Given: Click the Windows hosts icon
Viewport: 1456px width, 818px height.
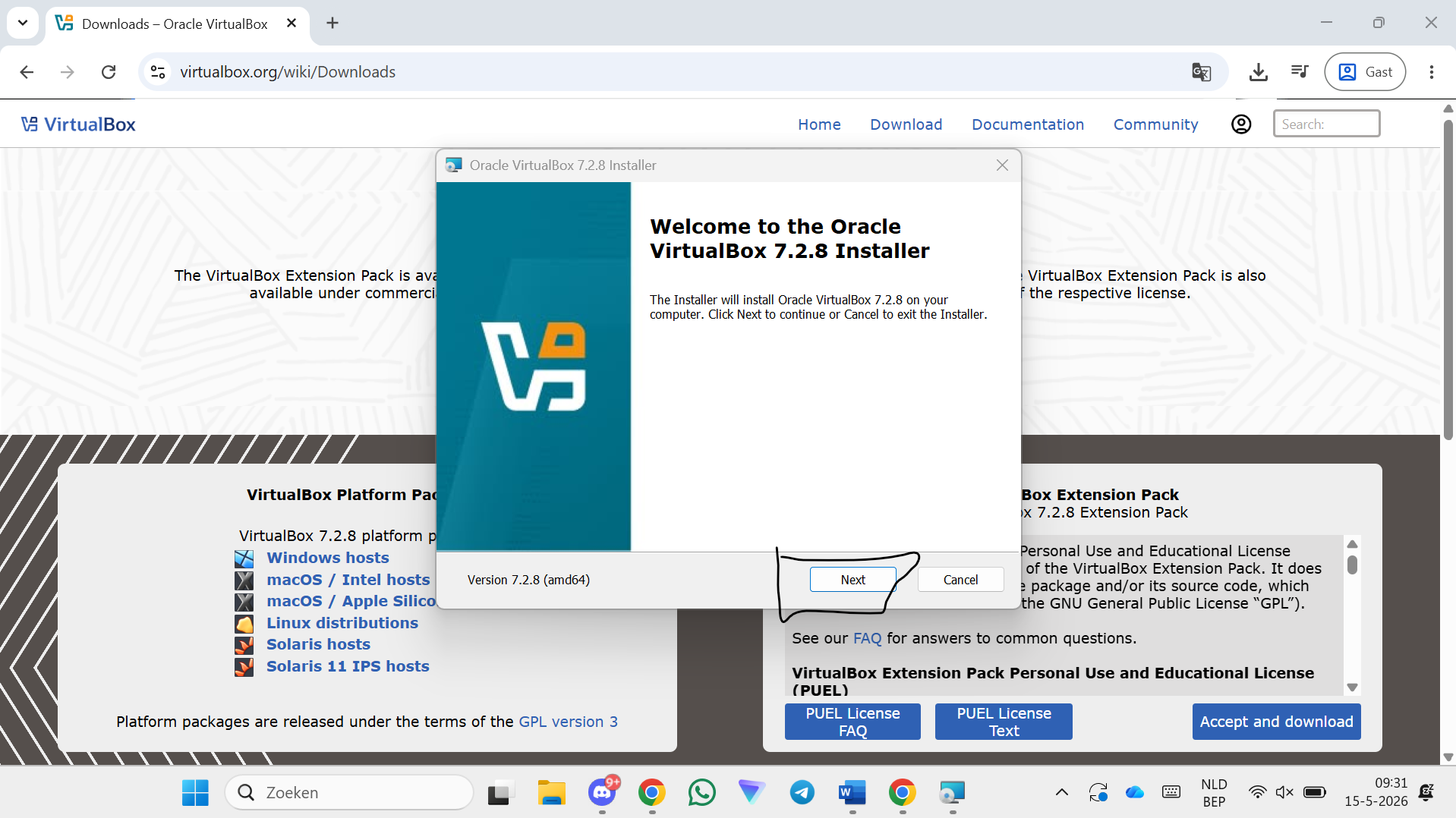Looking at the screenshot, I should click(244, 558).
